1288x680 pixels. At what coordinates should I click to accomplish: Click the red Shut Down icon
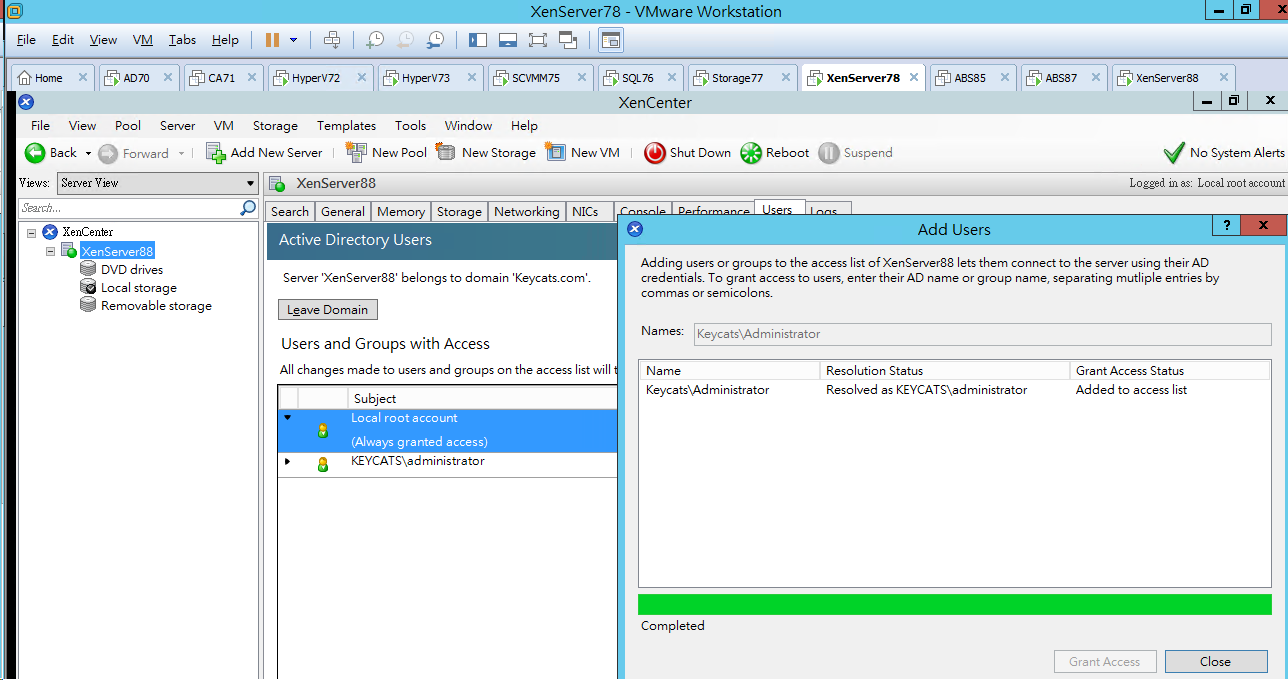[655, 153]
